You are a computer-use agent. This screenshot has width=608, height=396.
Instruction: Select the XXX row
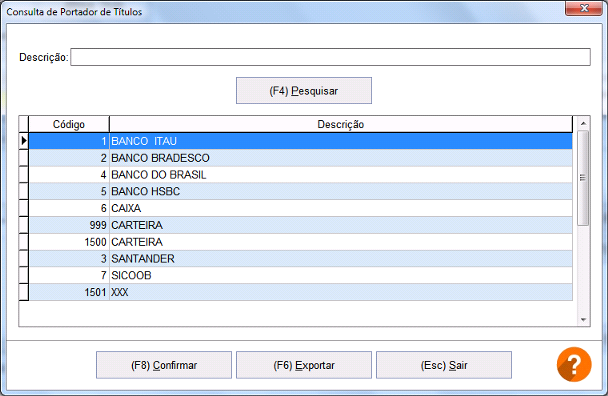[301, 292]
